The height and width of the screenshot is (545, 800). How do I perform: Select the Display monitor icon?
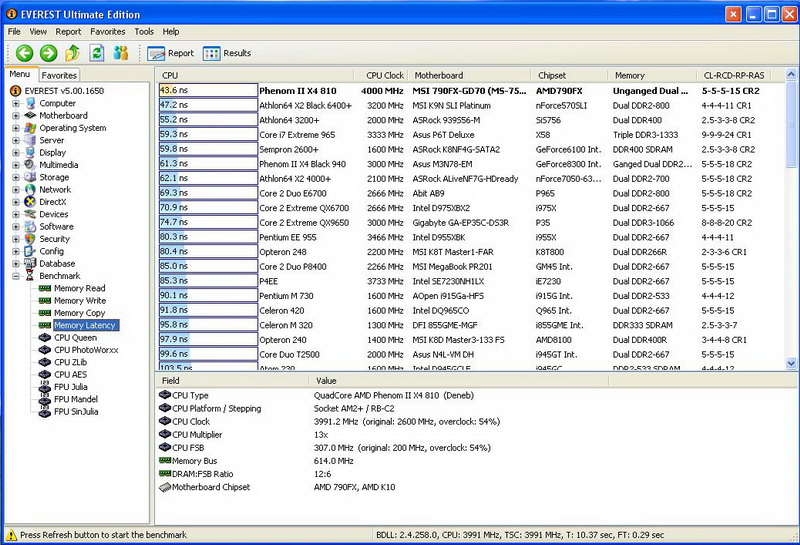tap(31, 152)
